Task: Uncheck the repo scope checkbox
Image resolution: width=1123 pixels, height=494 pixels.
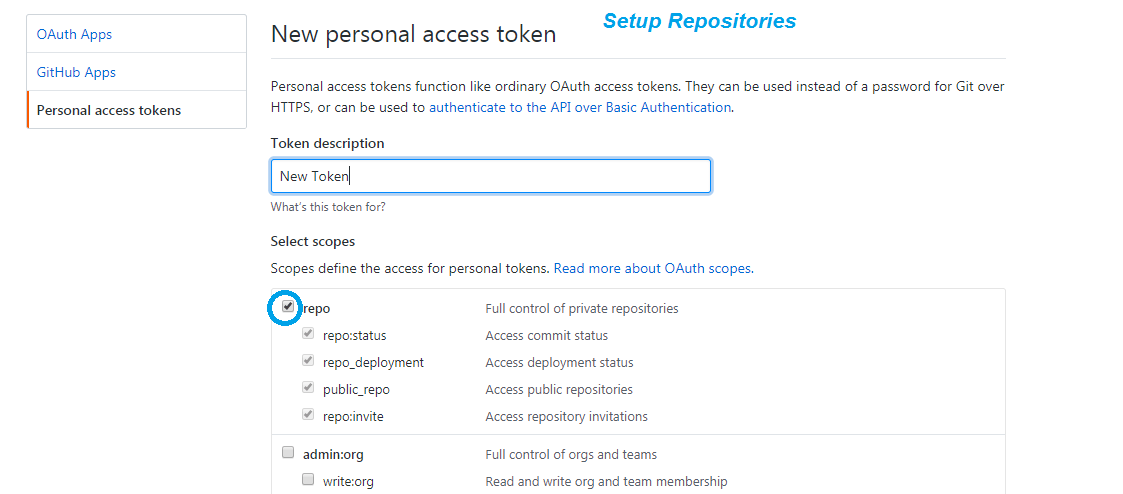Action: pos(288,307)
